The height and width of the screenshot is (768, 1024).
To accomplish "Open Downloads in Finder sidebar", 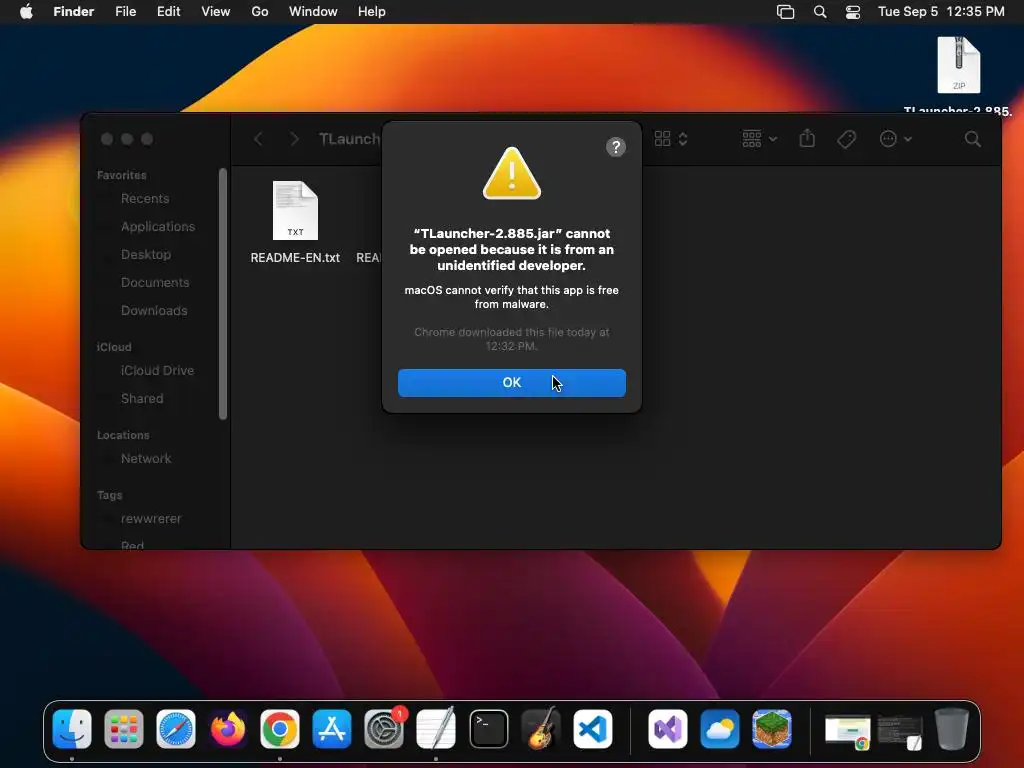I will 153,311.
